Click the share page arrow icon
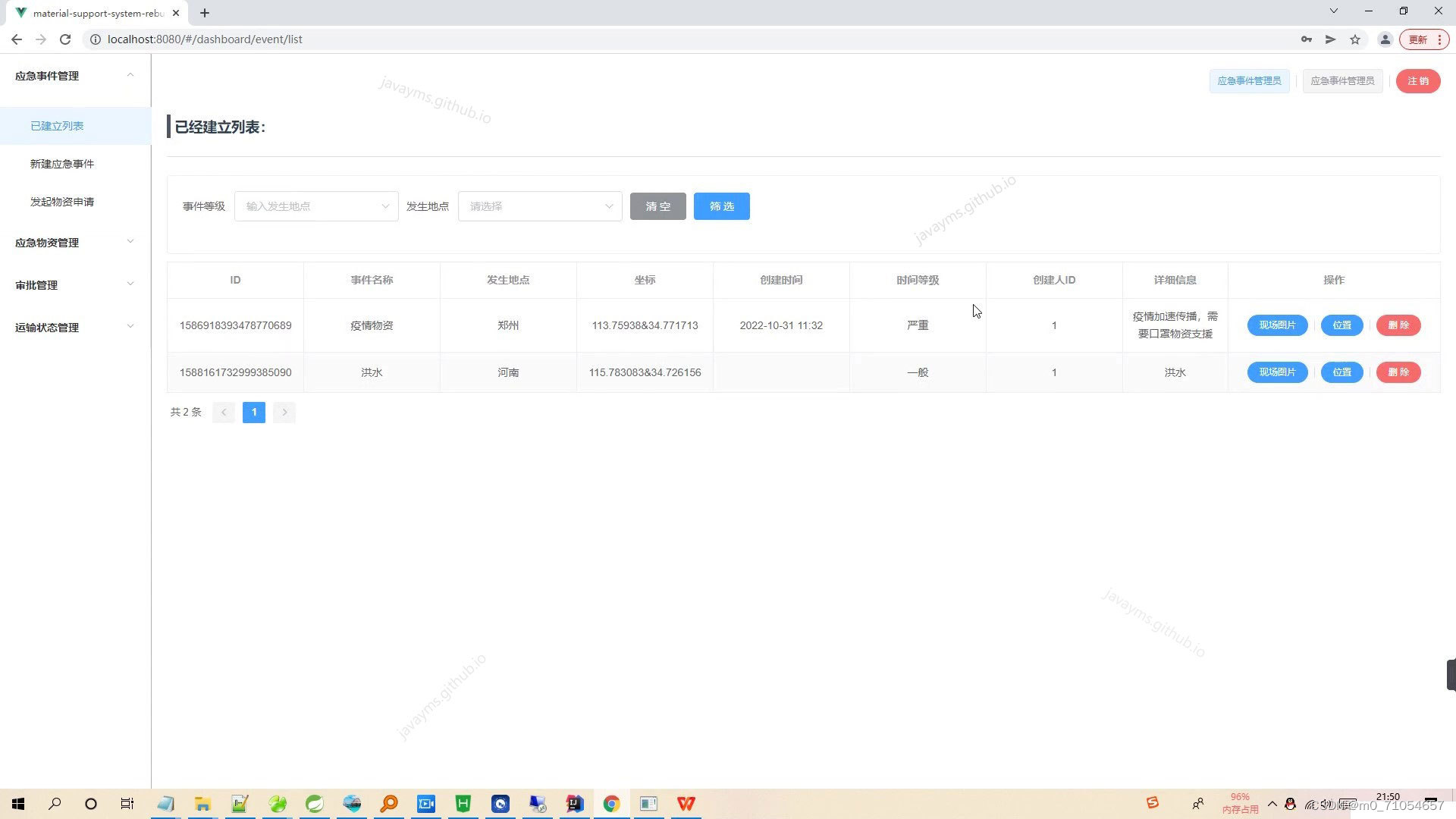This screenshot has height=819, width=1456. [1331, 39]
